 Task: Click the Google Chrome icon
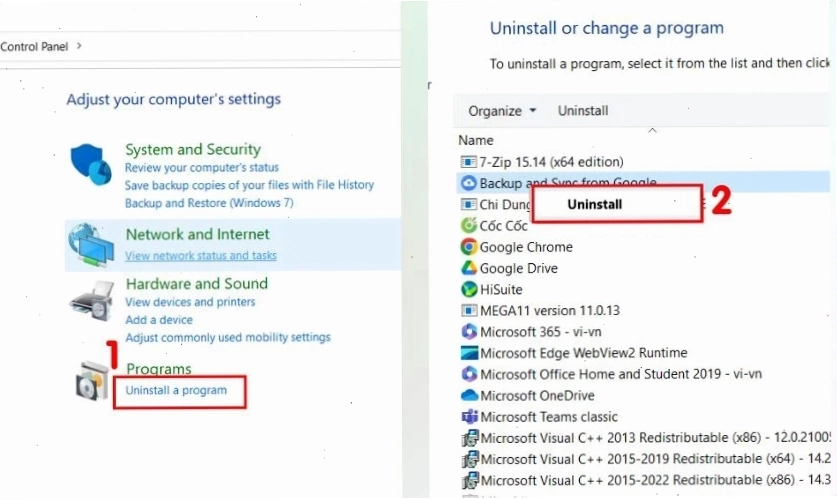click(x=468, y=247)
